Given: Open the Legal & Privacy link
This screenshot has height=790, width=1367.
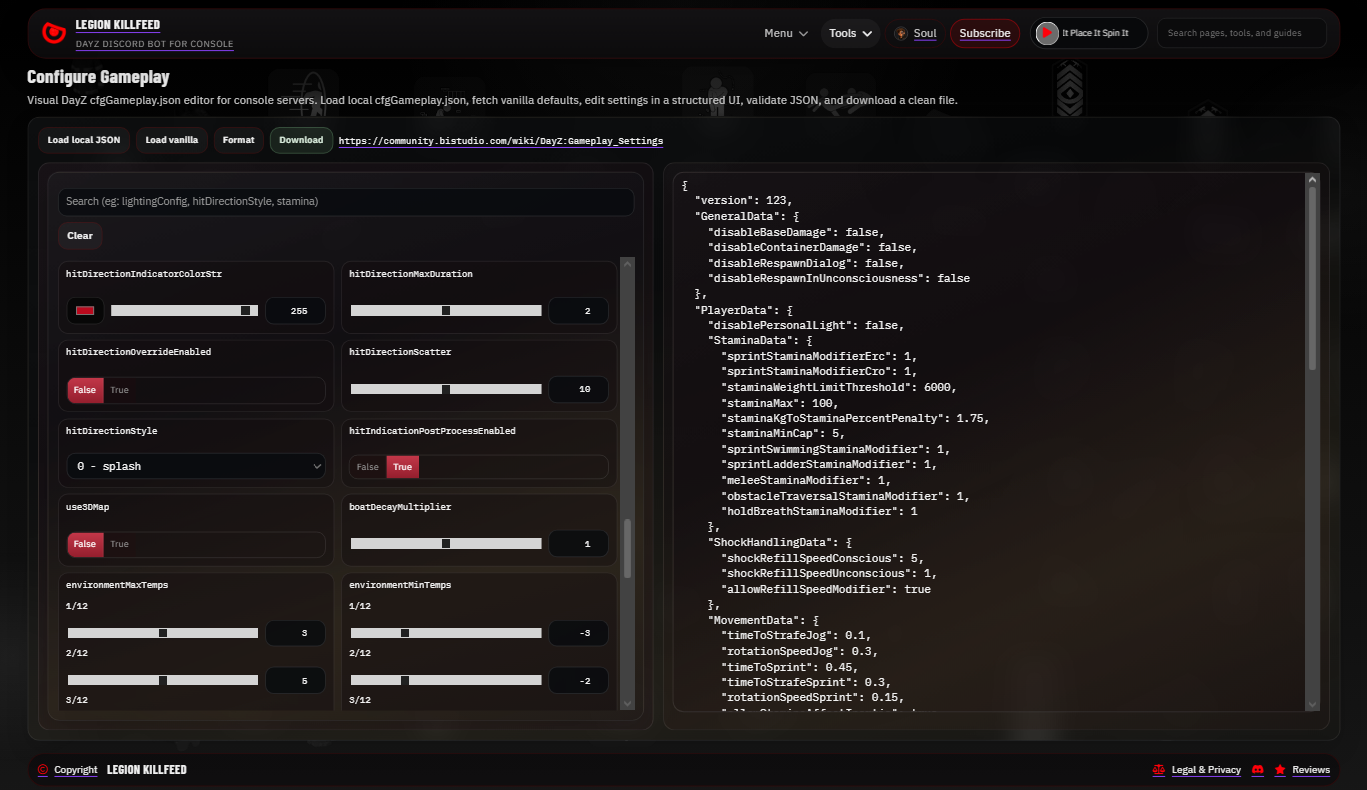Looking at the screenshot, I should (1206, 770).
